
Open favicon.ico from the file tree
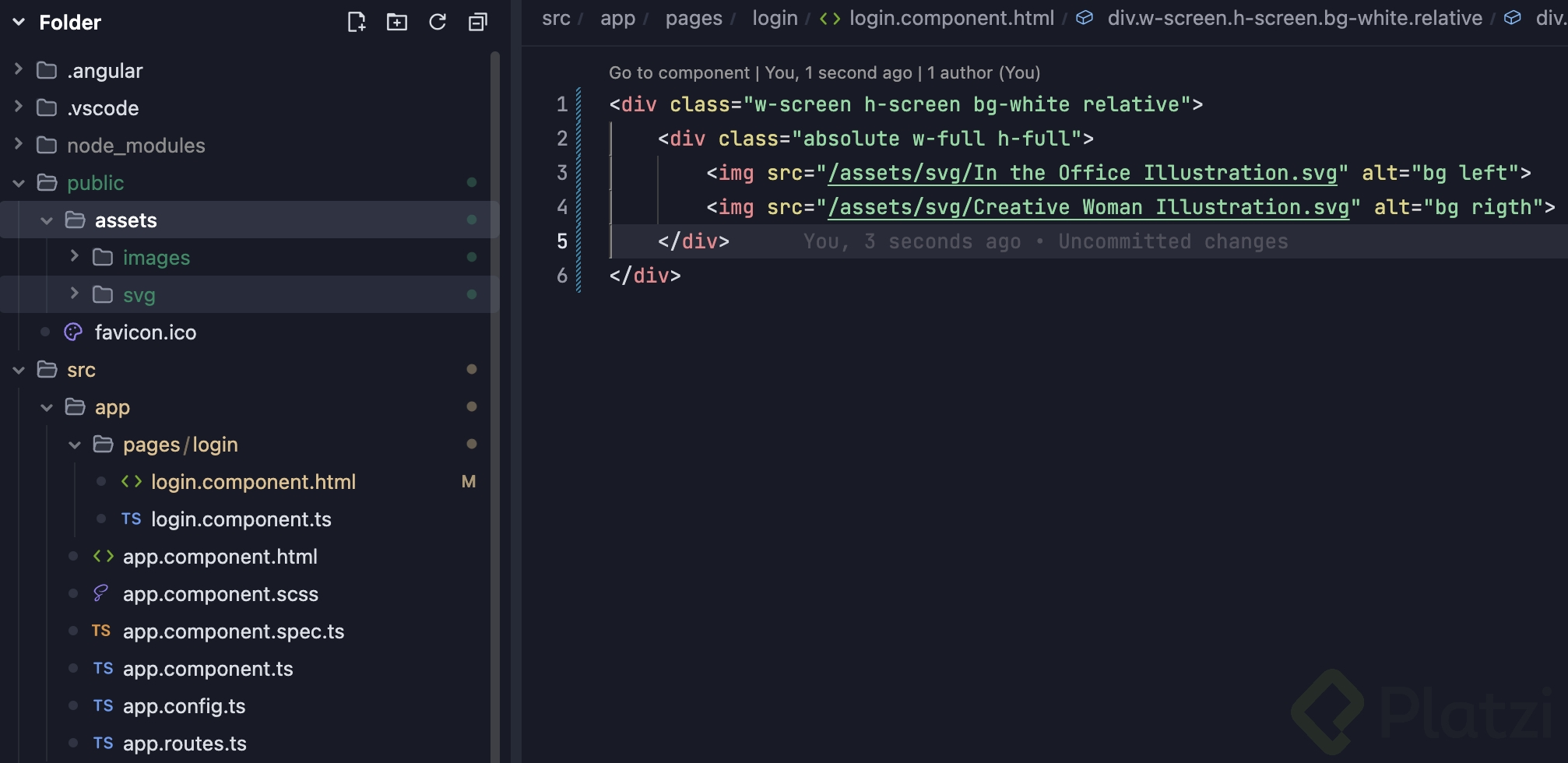146,332
